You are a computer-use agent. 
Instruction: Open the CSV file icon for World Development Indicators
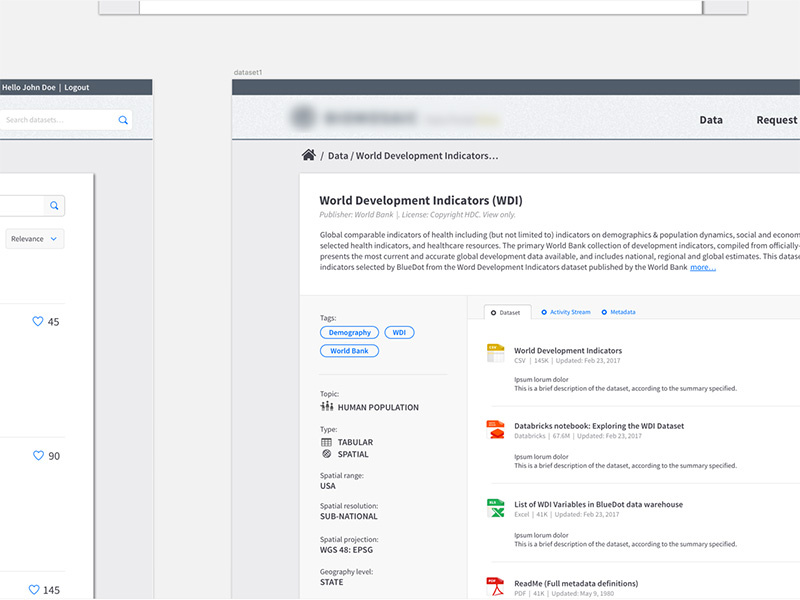coord(494,352)
